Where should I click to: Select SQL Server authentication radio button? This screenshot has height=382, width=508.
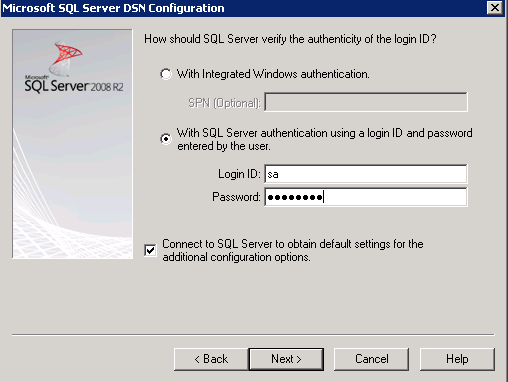166,138
